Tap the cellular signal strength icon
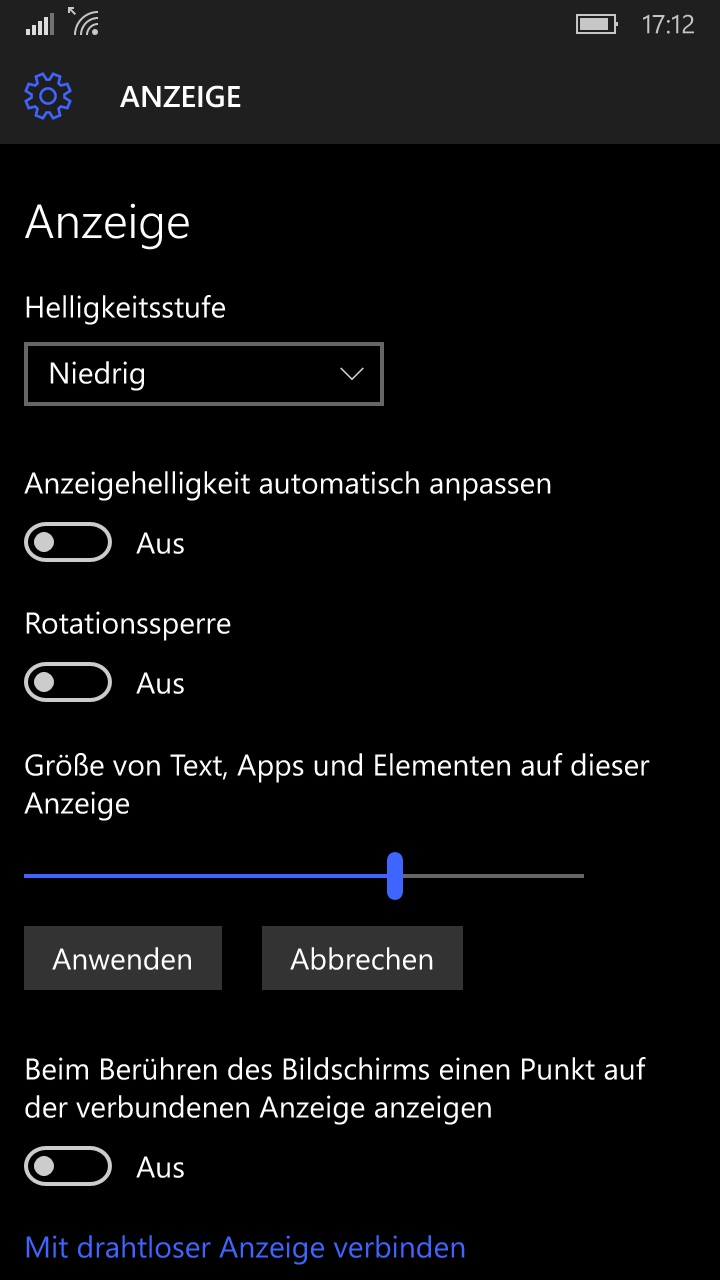 (x=40, y=25)
